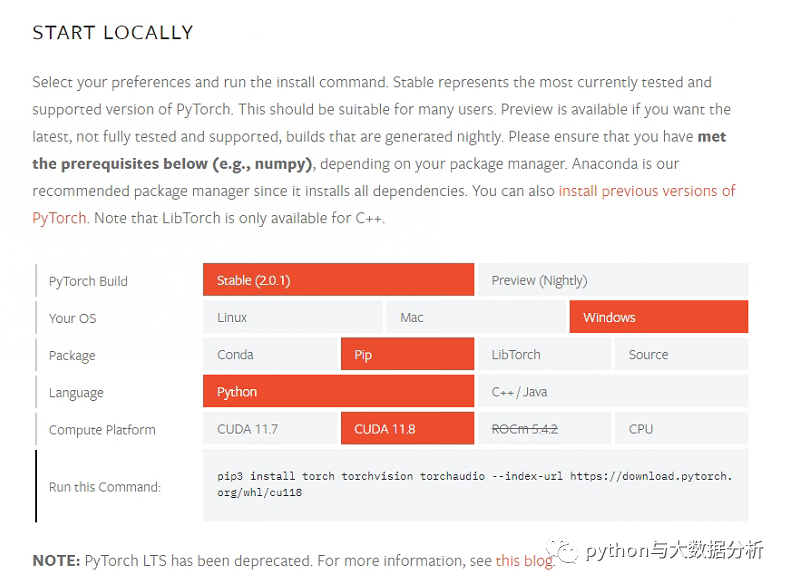Viewport: 789px width, 586px height.
Task: Pick CUDA 11.7 compute platform
Action: [270, 429]
